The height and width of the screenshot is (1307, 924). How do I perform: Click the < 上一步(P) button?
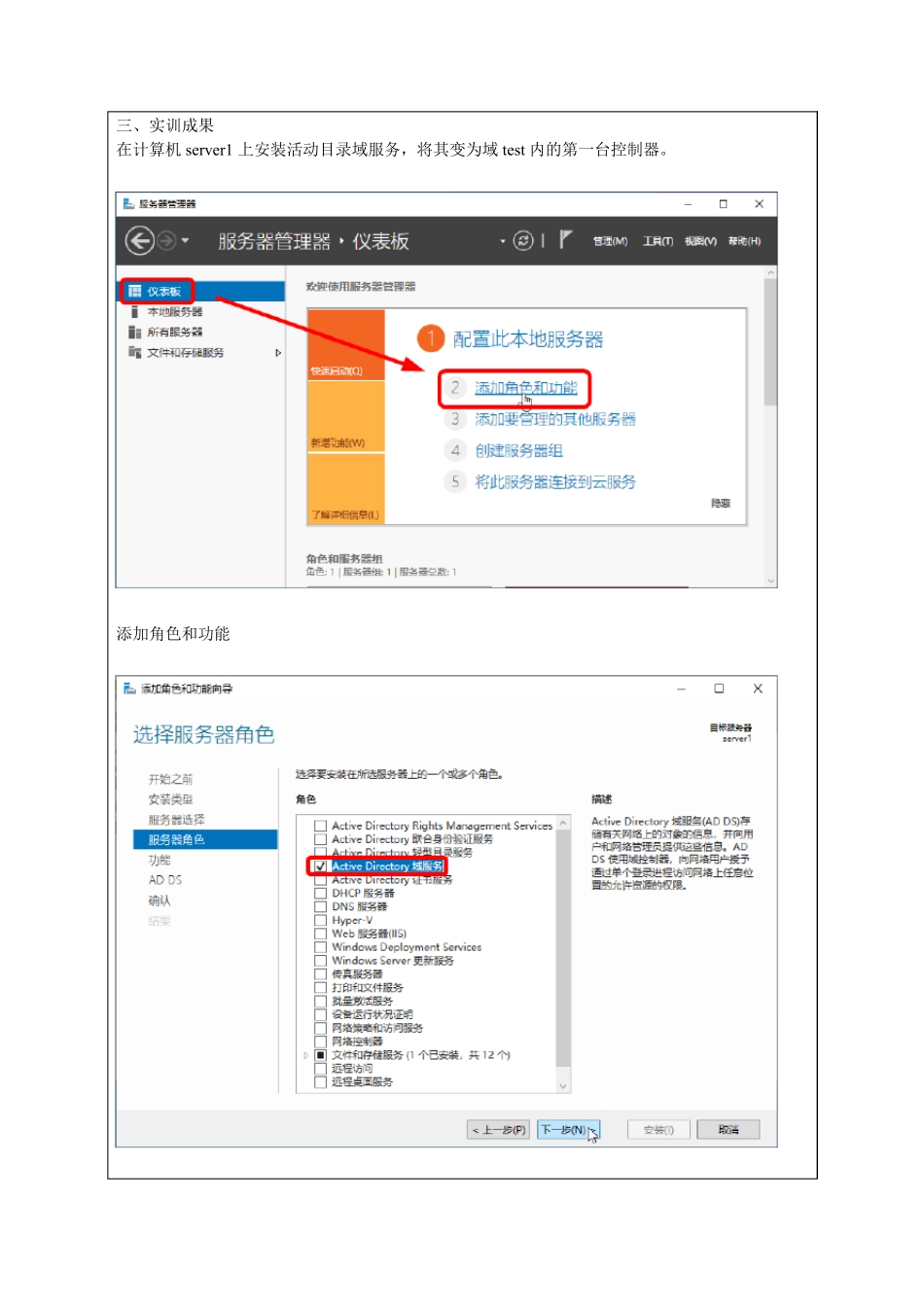click(x=499, y=1130)
